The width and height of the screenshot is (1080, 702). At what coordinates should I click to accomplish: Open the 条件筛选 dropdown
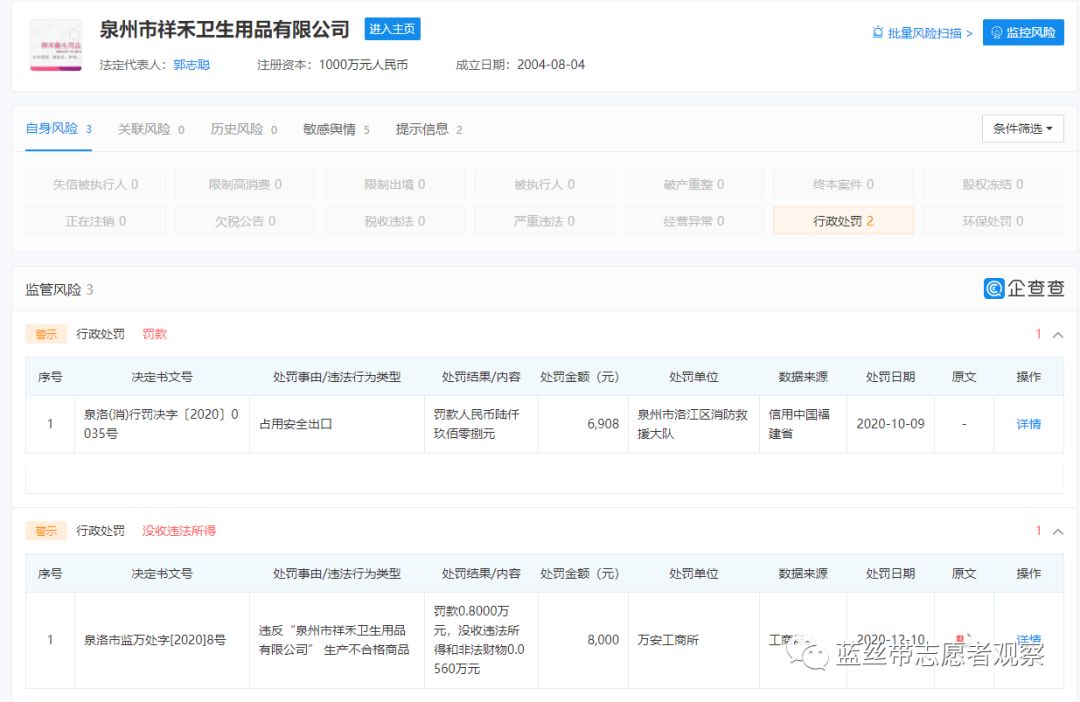pyautogui.click(x=1022, y=128)
